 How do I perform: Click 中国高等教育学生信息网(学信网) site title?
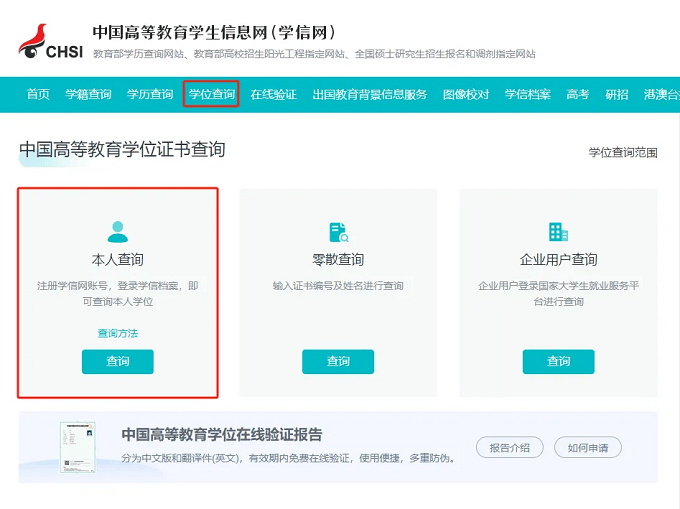pyautogui.click(x=214, y=33)
